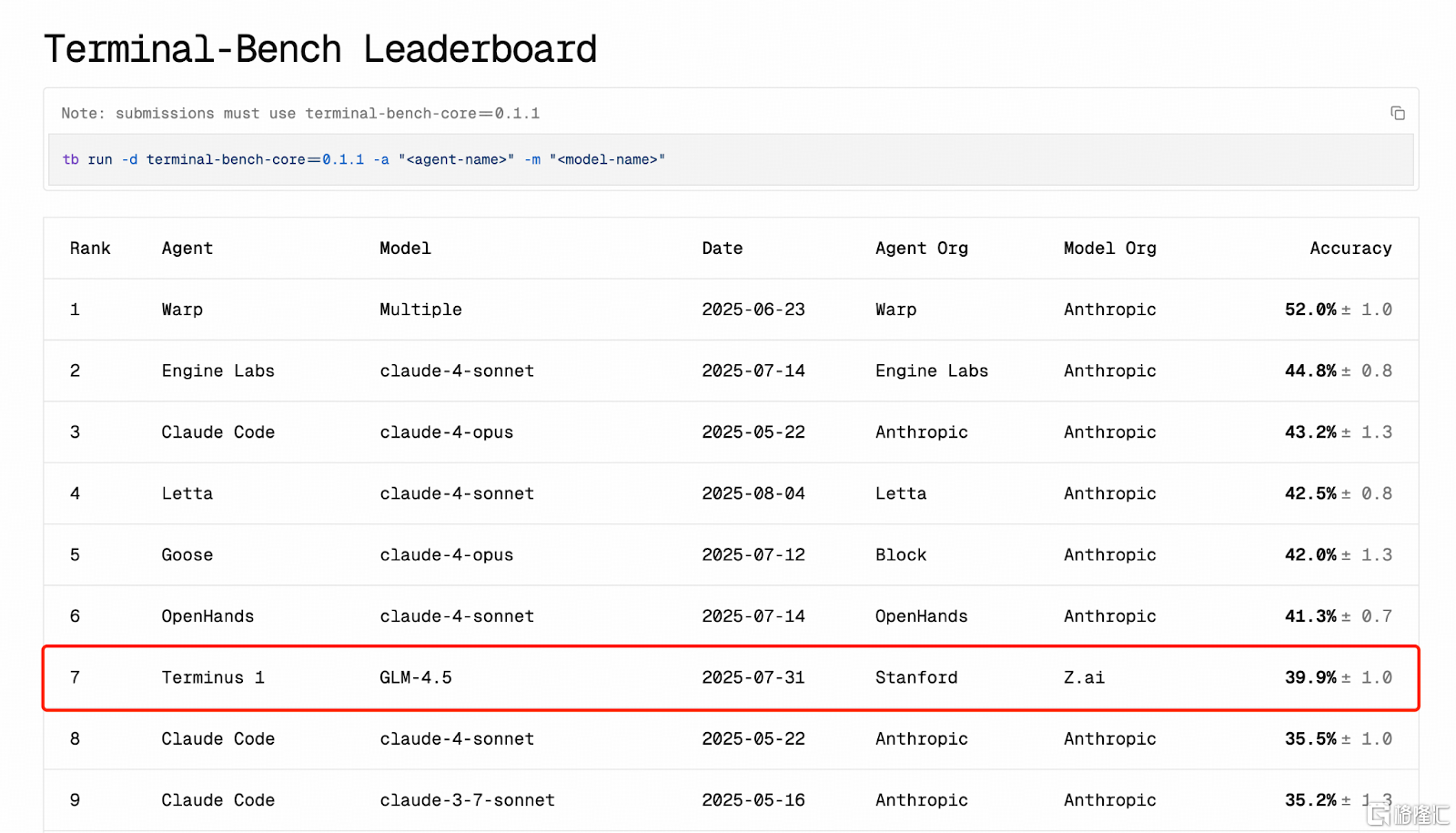Click the 35.5% accuracy value
Viewport: 1456px width, 833px height.
[1310, 738]
